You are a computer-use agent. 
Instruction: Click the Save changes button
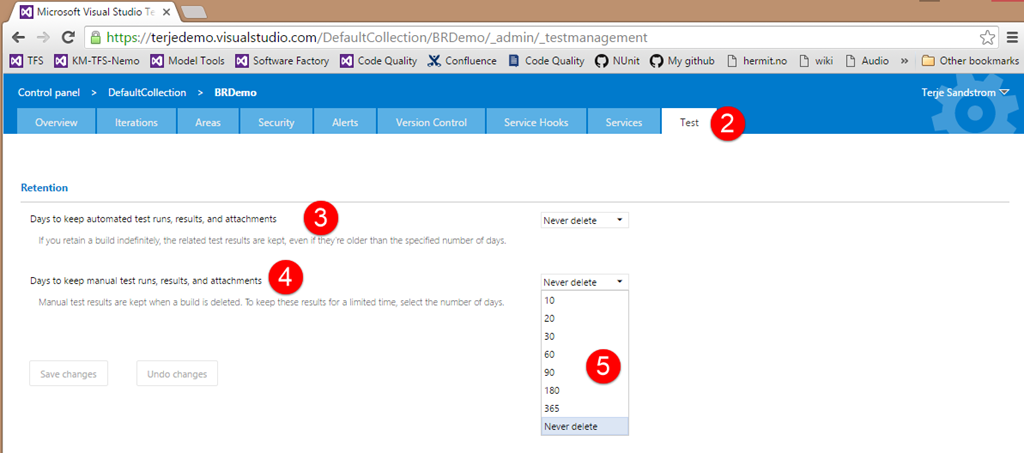tap(68, 374)
